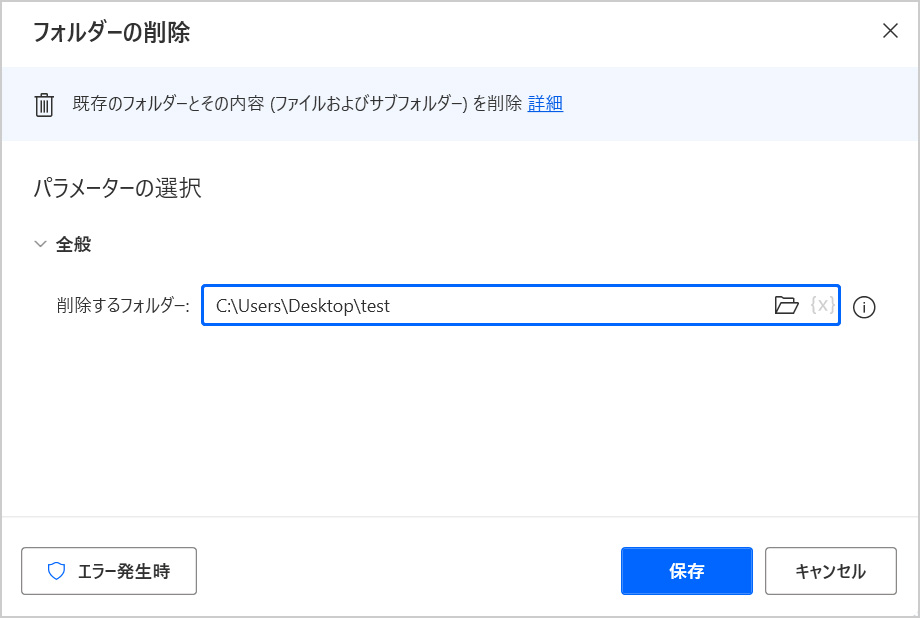Open the folder browse dialog icon
This screenshot has width=920, height=618.
(787, 306)
